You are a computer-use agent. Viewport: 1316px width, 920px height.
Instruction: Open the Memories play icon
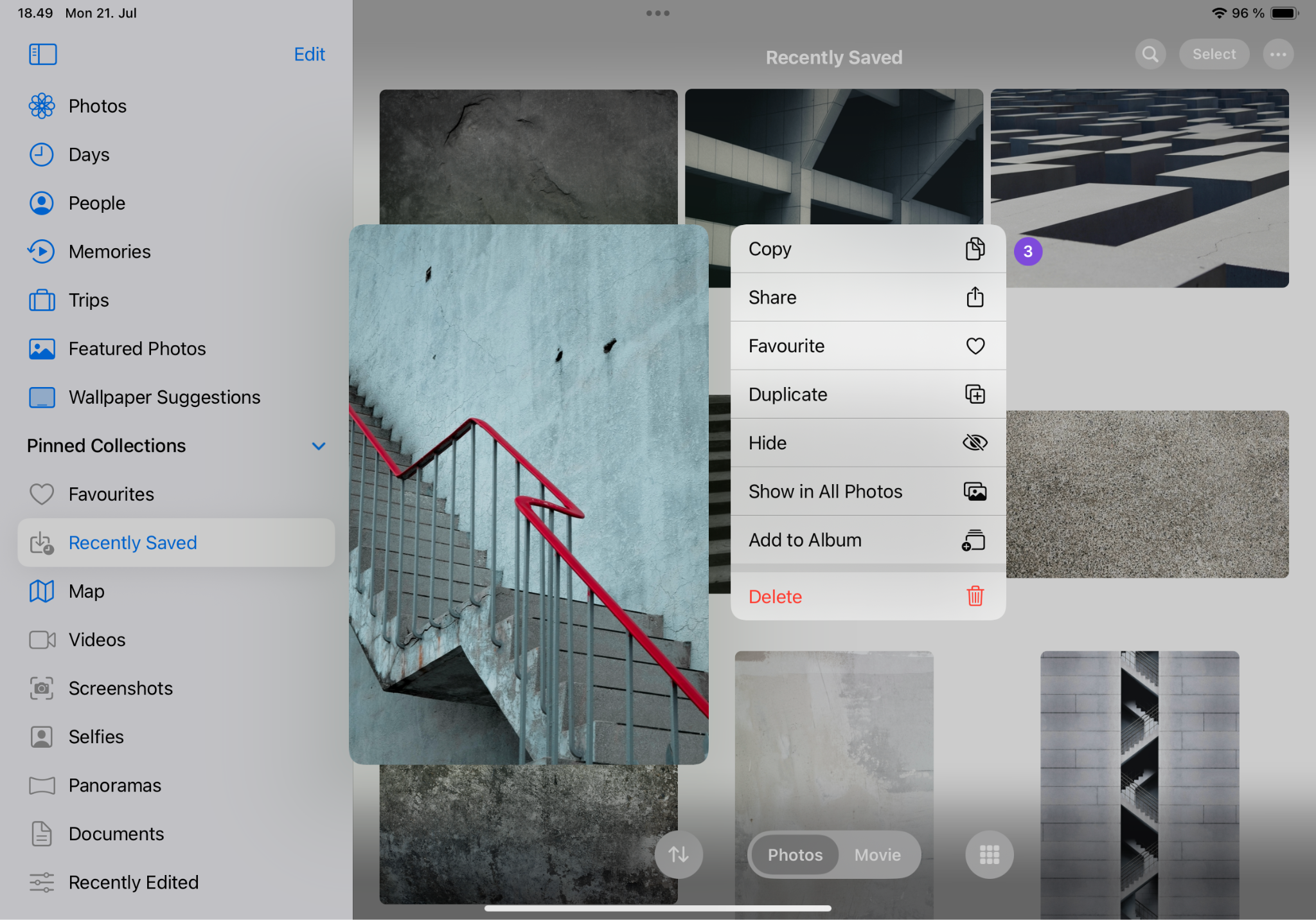coord(42,251)
